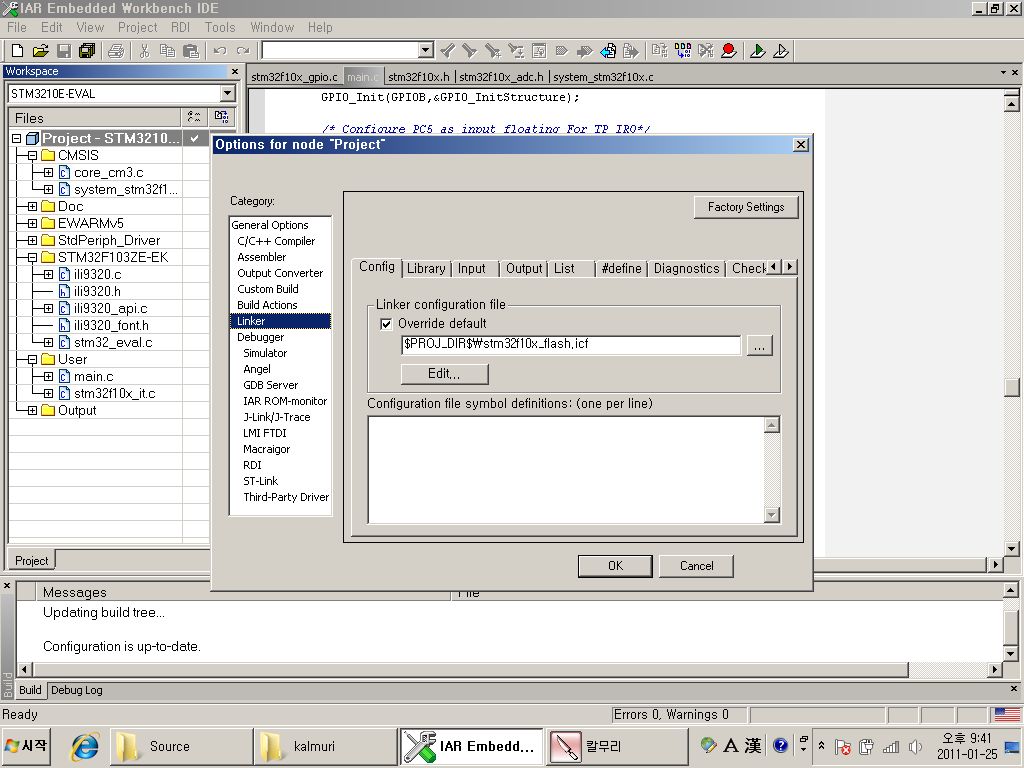The image size is (1024, 768).
Task: Click the Stop Build toolbar icon
Action: click(706, 50)
